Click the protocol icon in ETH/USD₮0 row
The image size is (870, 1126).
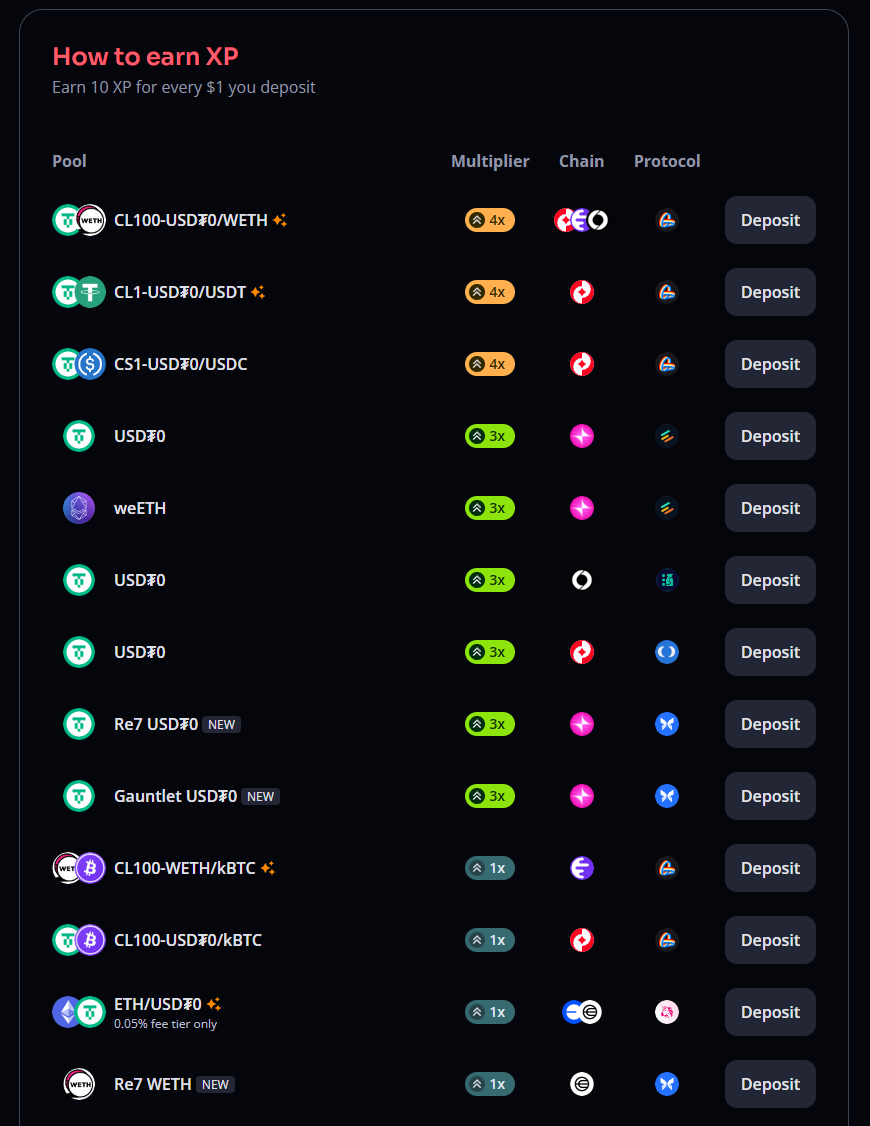point(667,1012)
